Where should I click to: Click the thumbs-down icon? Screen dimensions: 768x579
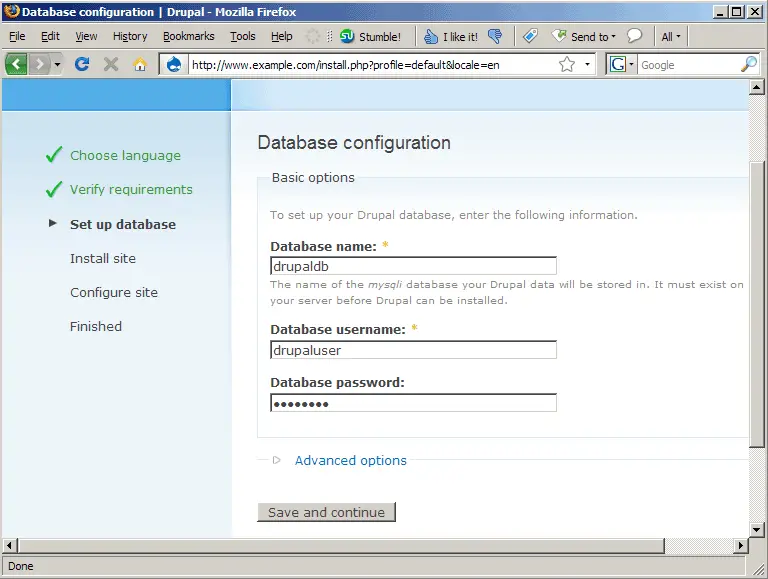495,36
